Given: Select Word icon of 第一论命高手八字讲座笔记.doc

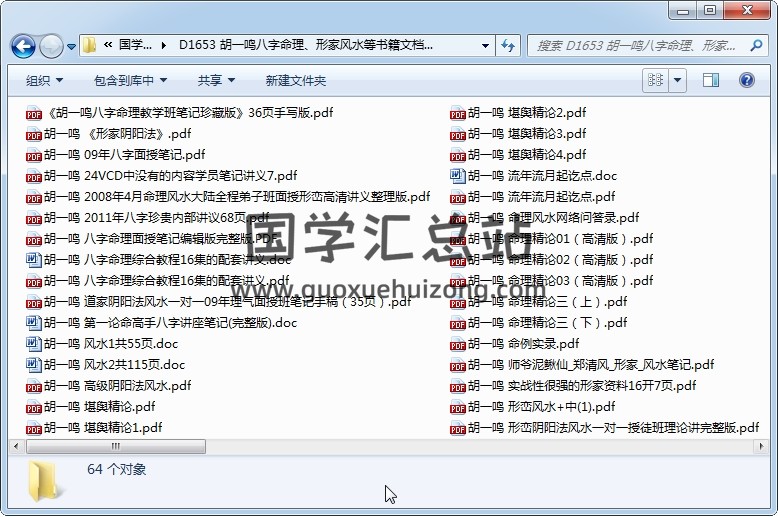Looking at the screenshot, I should (x=33, y=323).
